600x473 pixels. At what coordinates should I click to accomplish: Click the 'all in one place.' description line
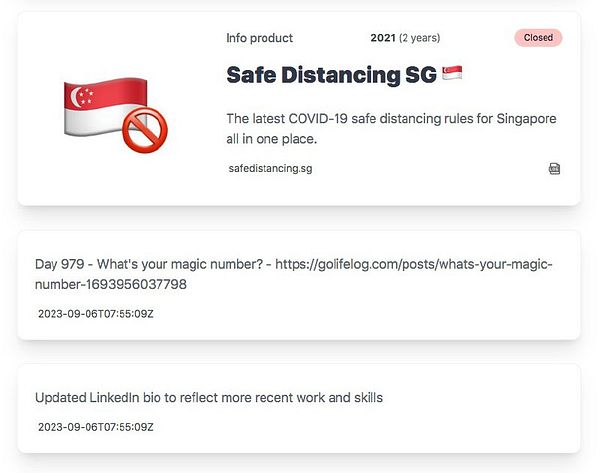coord(272,139)
